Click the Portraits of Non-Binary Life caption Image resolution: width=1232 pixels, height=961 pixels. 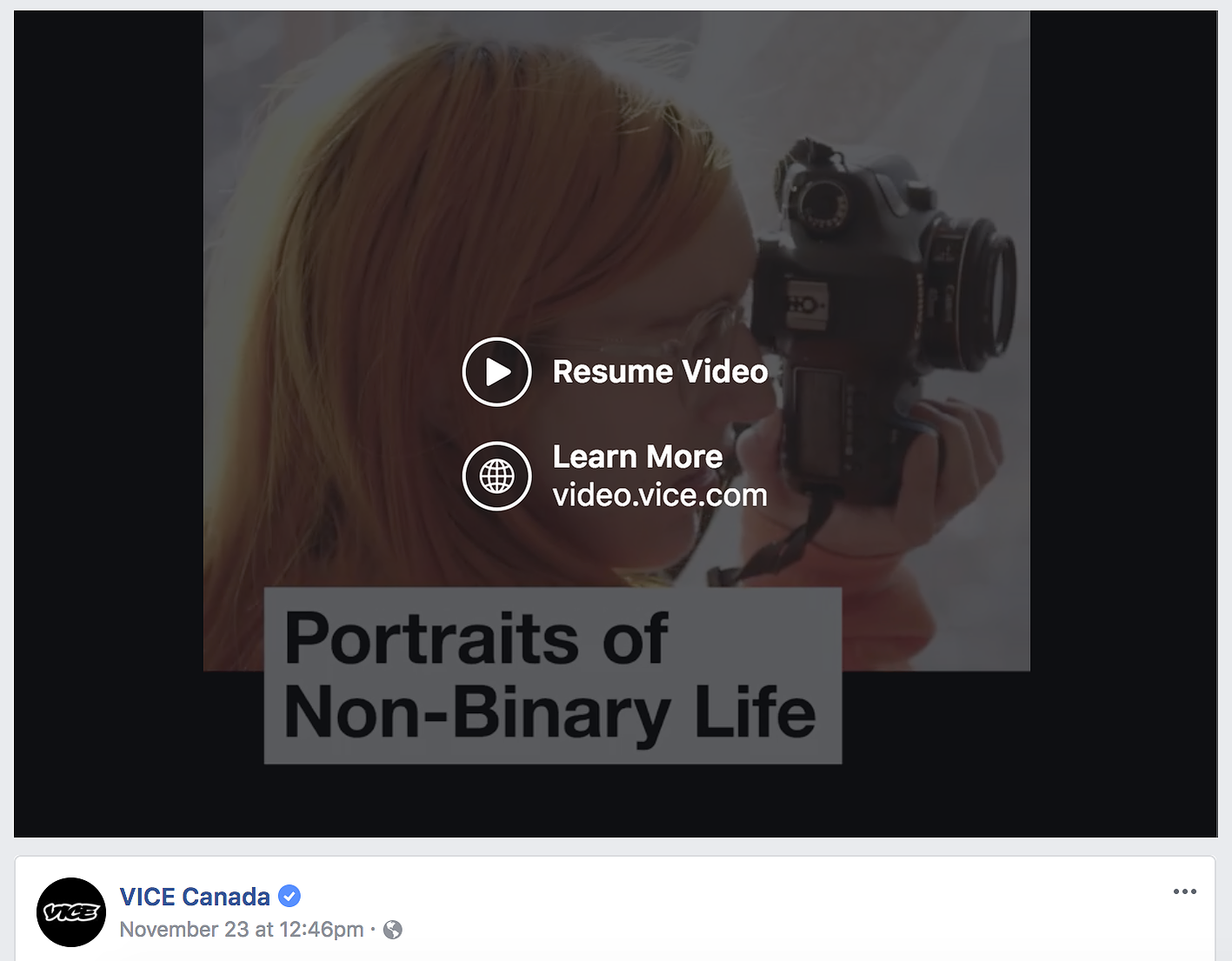553,676
